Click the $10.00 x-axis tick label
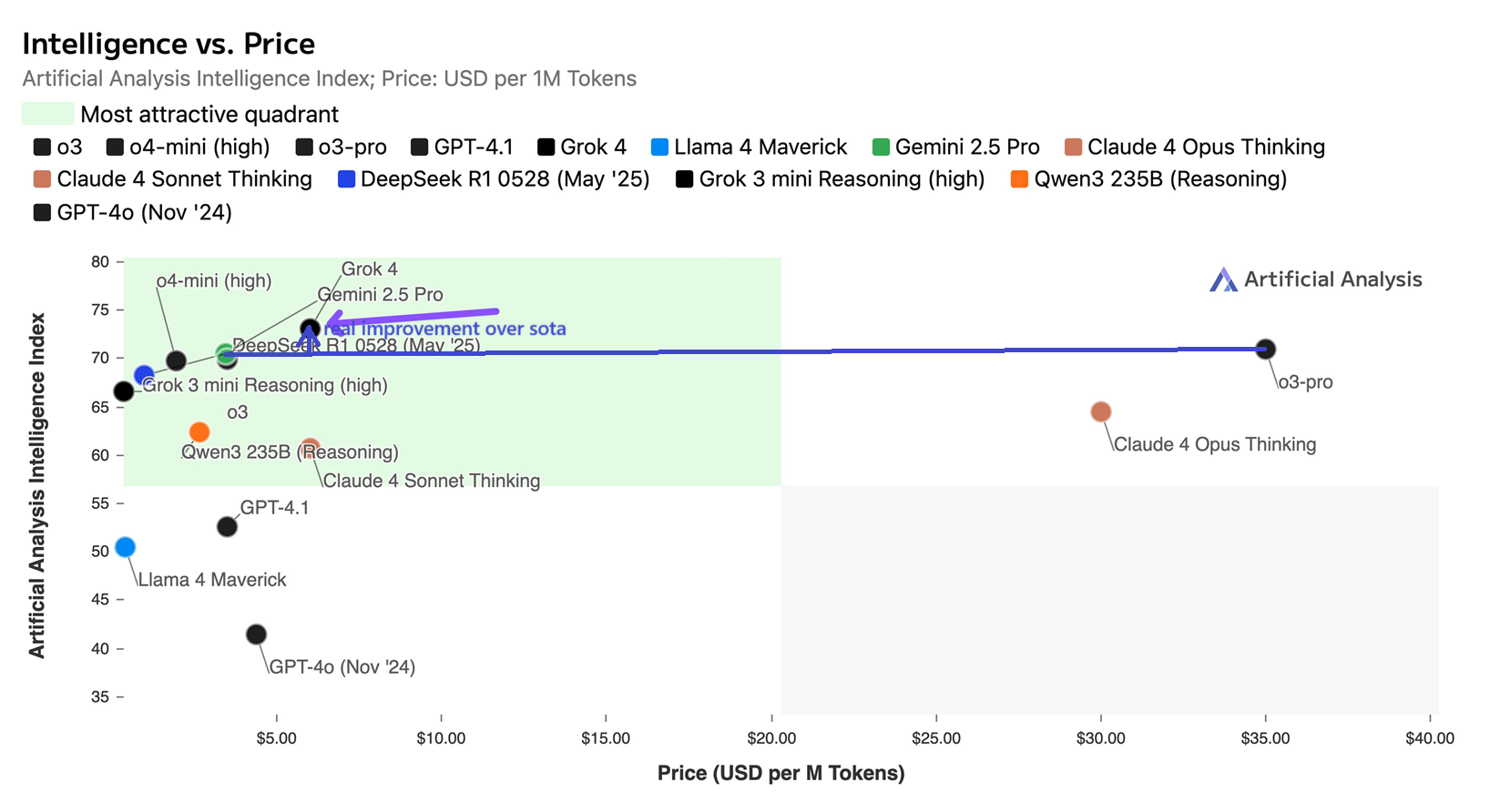 [x=441, y=738]
